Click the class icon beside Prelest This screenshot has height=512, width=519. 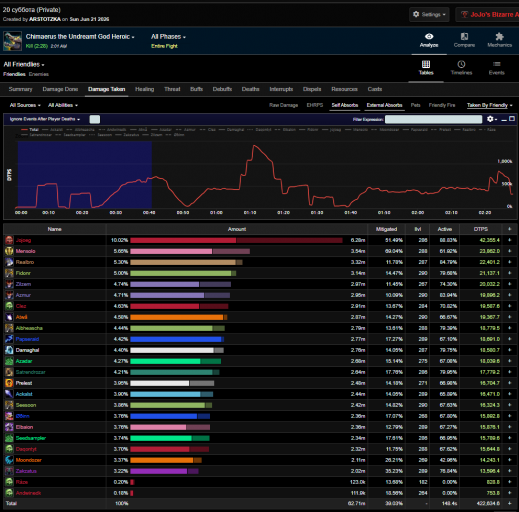9,383
